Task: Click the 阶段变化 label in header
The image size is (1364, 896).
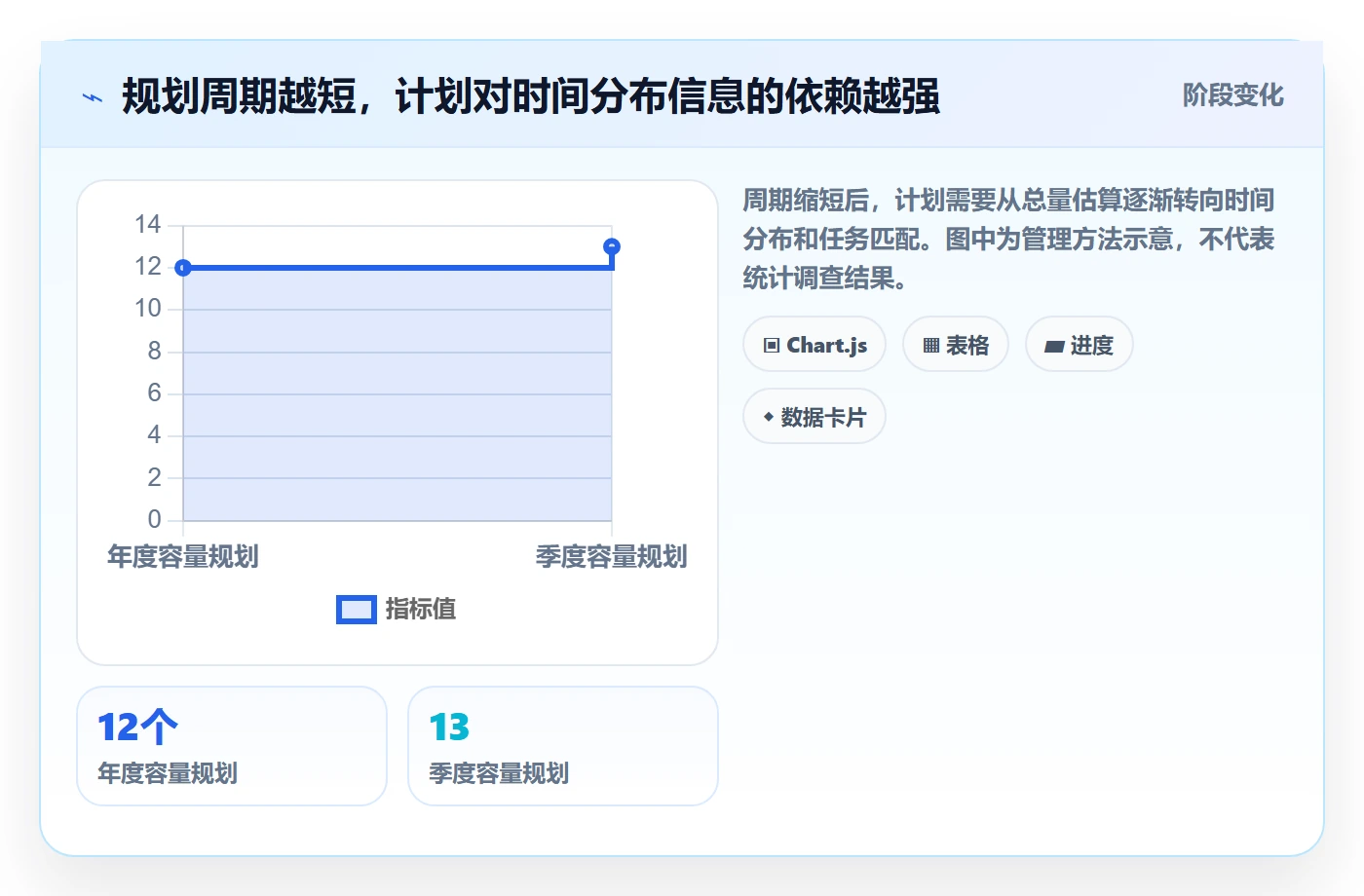Action: click(x=1233, y=95)
